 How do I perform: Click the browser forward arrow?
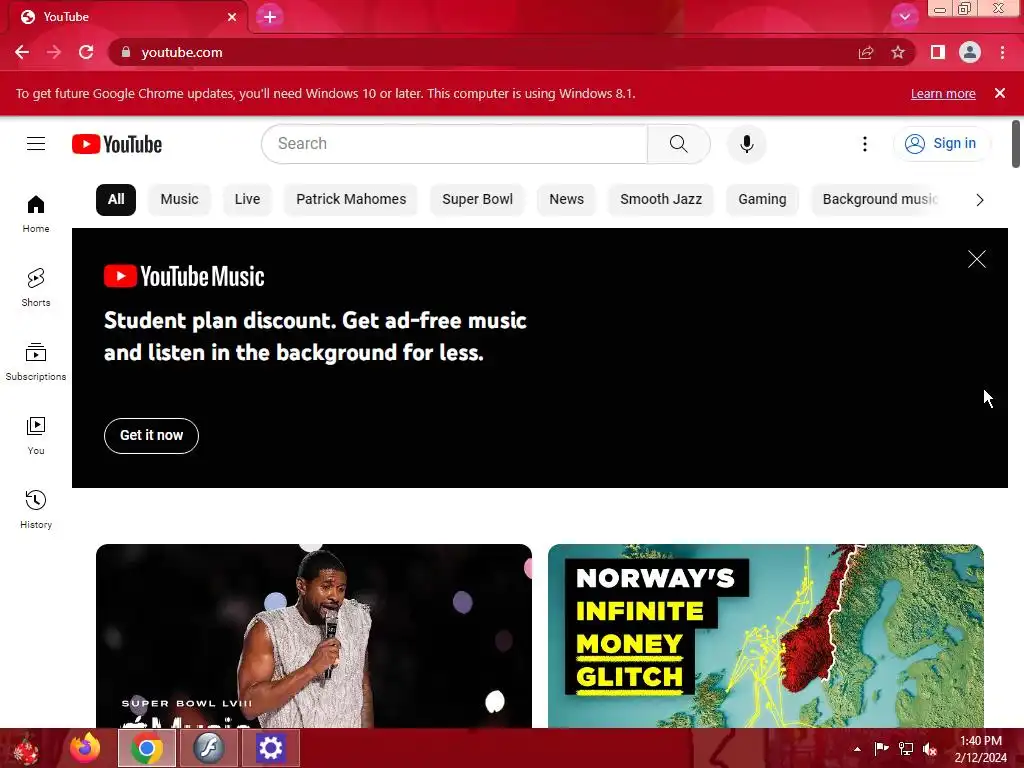(x=54, y=52)
